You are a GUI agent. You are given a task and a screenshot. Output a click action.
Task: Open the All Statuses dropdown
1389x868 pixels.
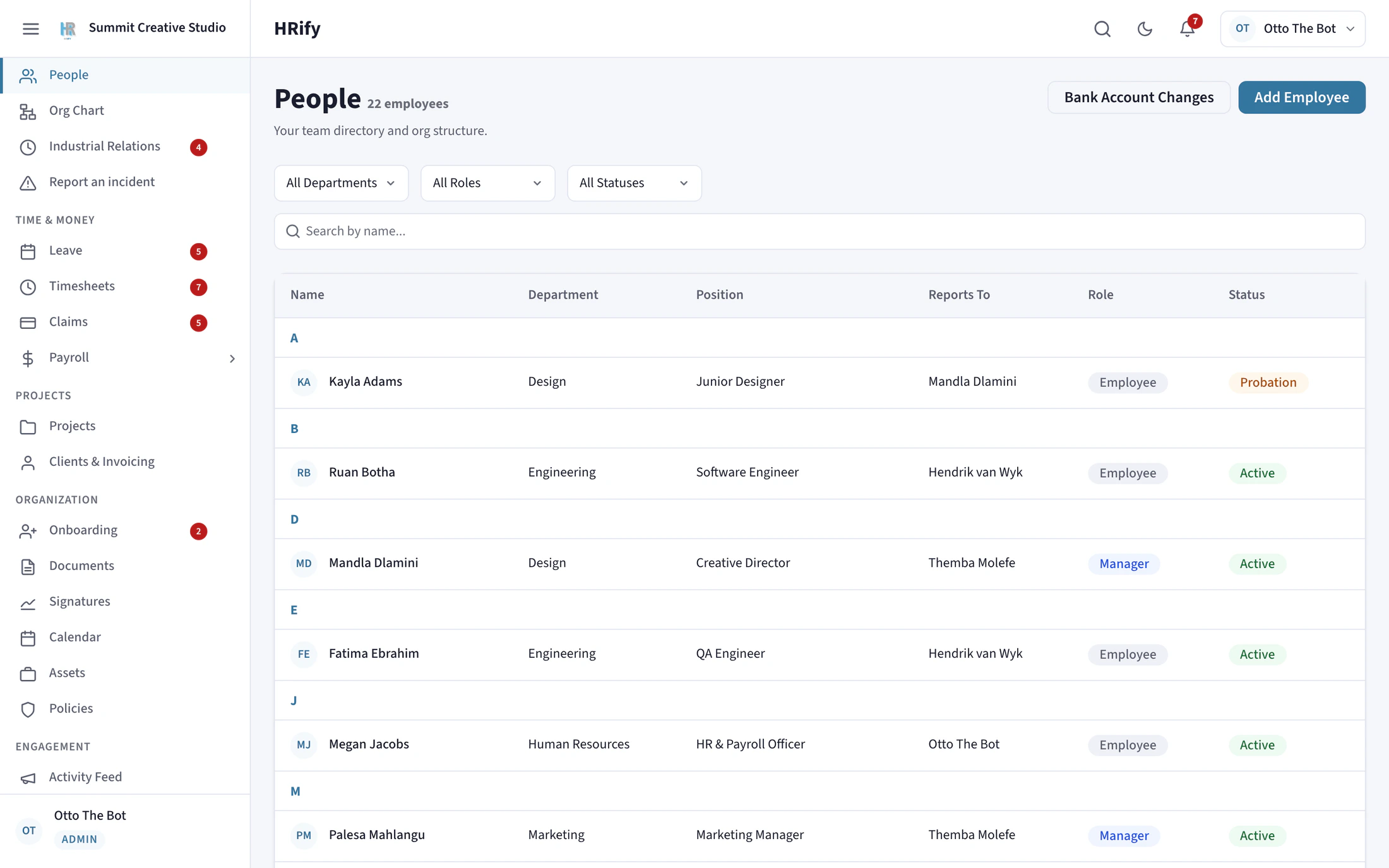pos(634,183)
